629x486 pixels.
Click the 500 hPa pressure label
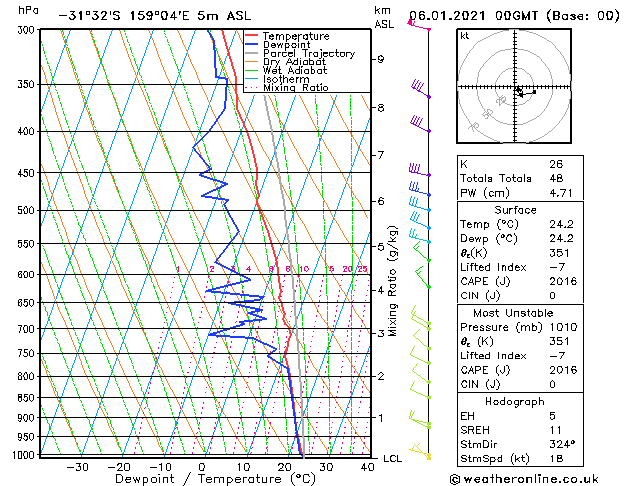[x=27, y=210]
